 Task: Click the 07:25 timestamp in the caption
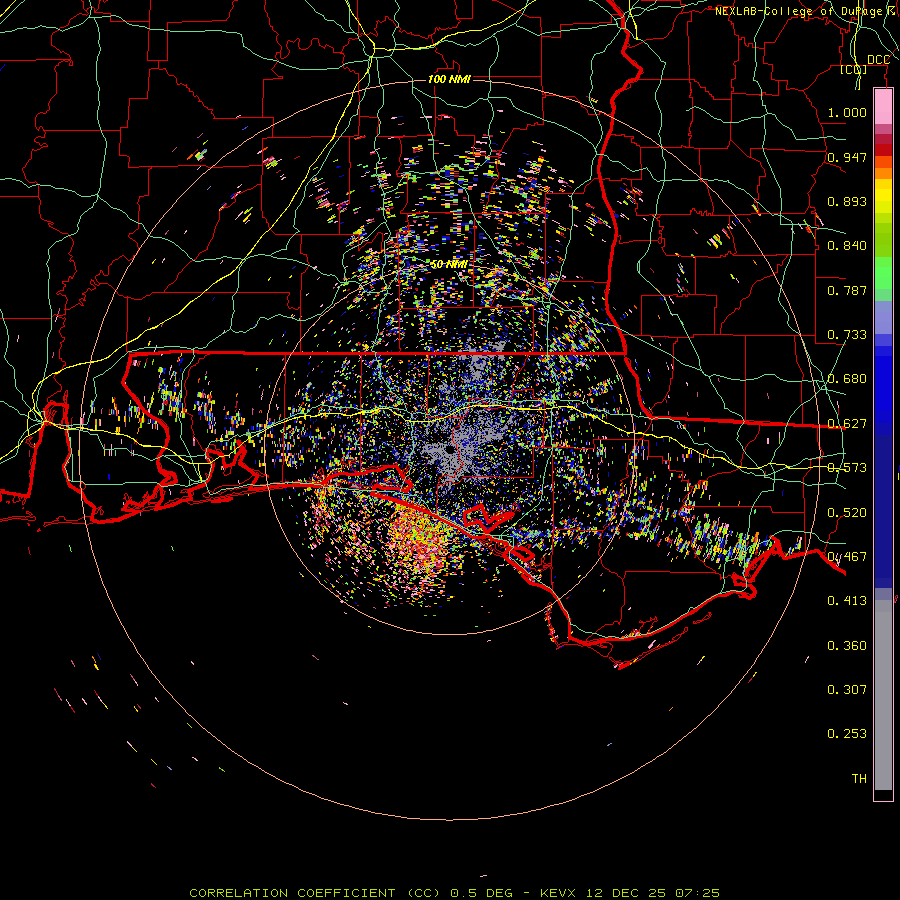click(x=697, y=893)
